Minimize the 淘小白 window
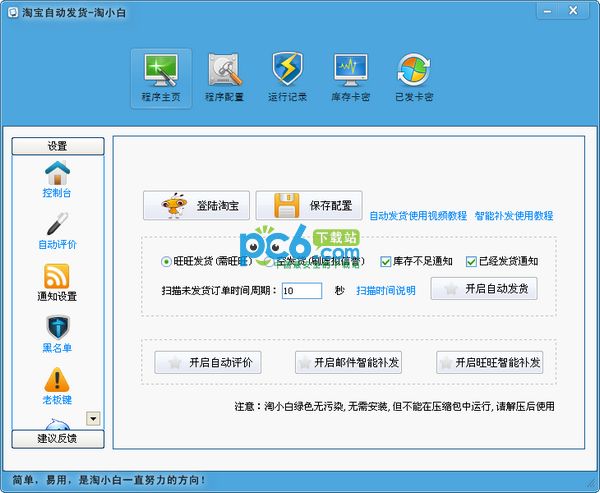 coord(548,11)
